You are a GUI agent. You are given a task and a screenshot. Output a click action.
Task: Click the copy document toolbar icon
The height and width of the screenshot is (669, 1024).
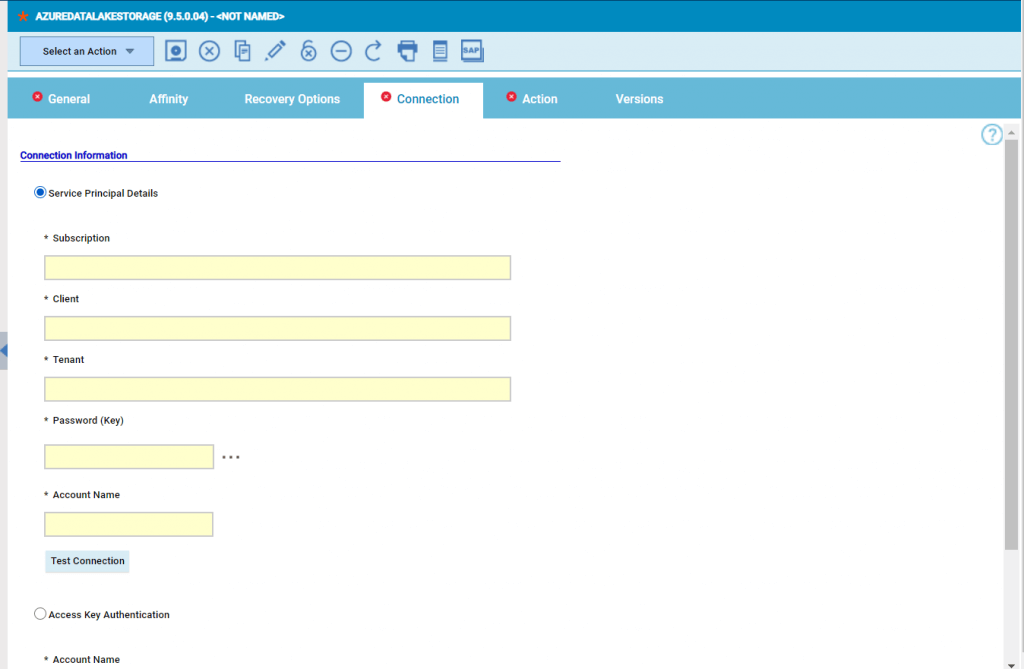[242, 51]
